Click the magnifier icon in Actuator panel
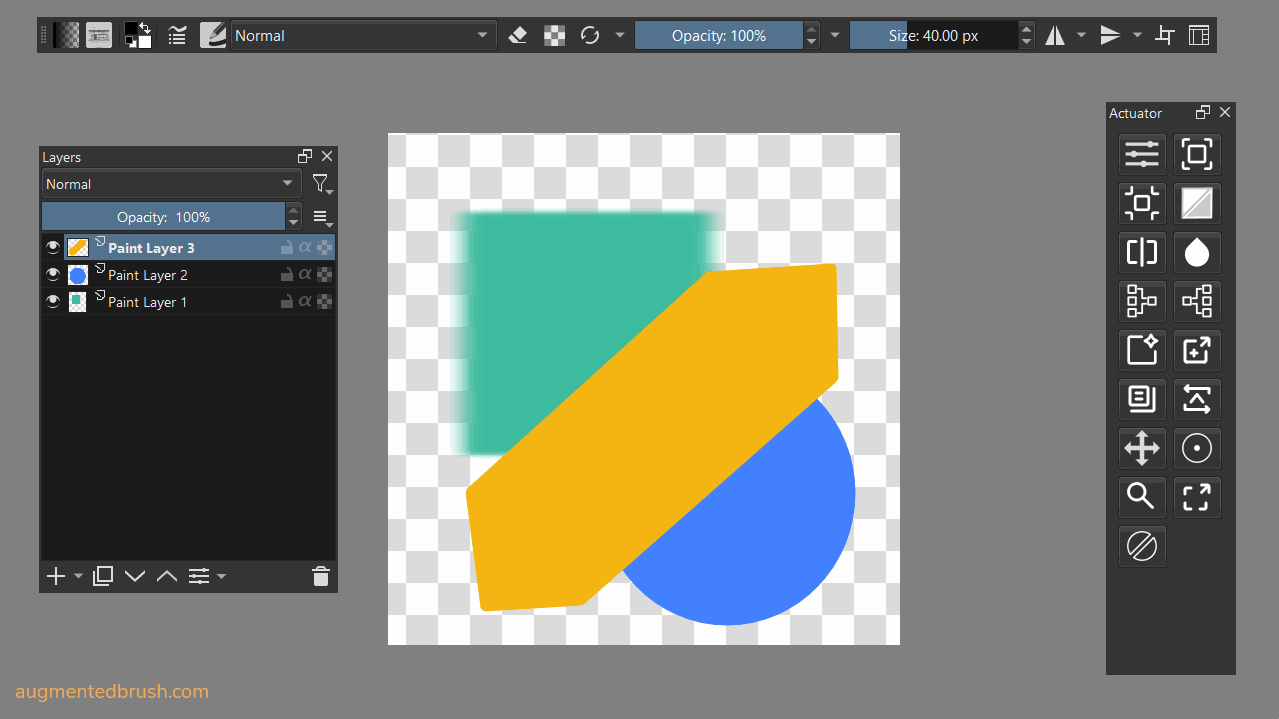The height and width of the screenshot is (719, 1279). tap(1141, 496)
